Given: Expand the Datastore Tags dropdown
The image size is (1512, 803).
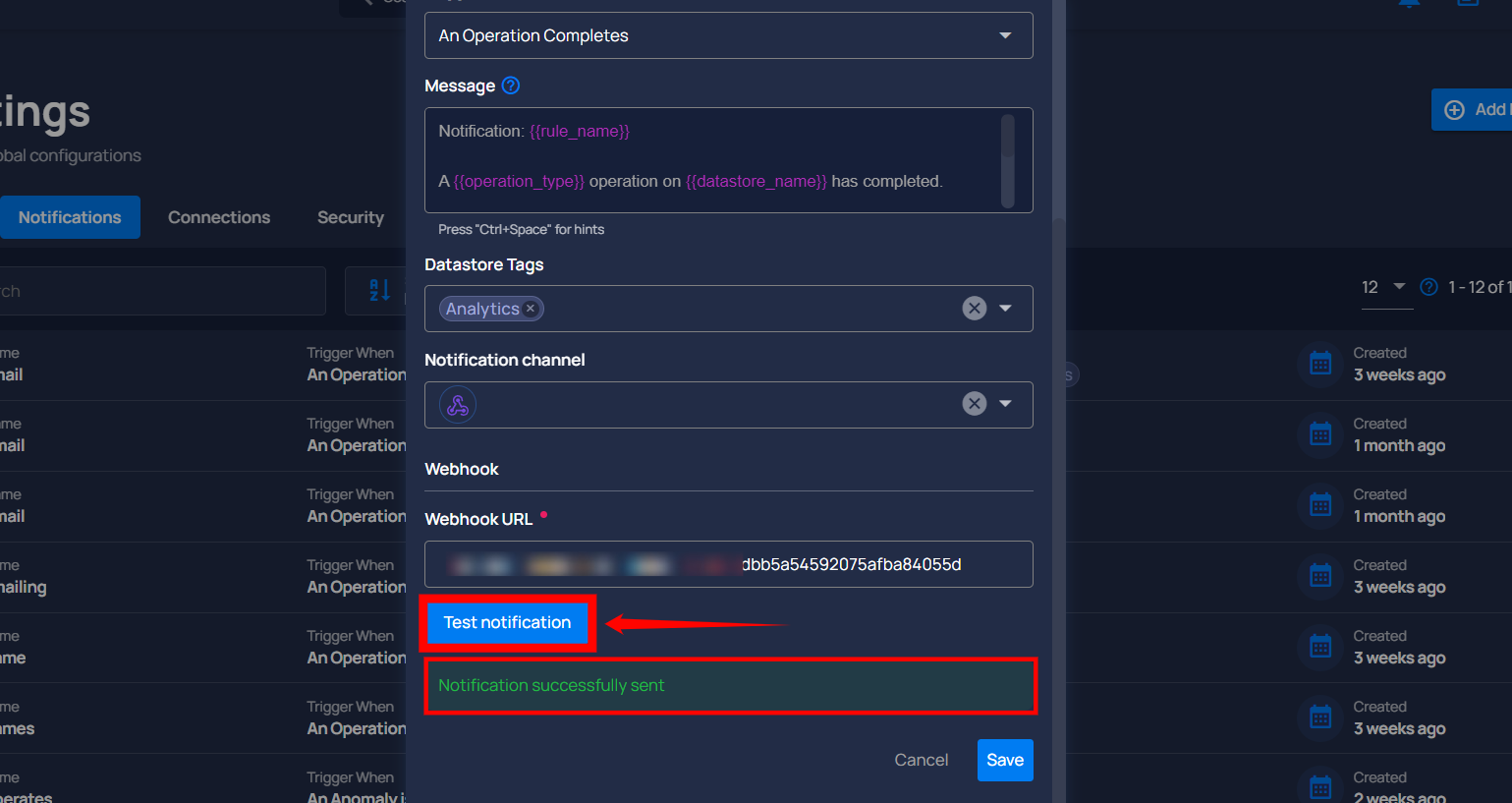Looking at the screenshot, I should click(1005, 309).
